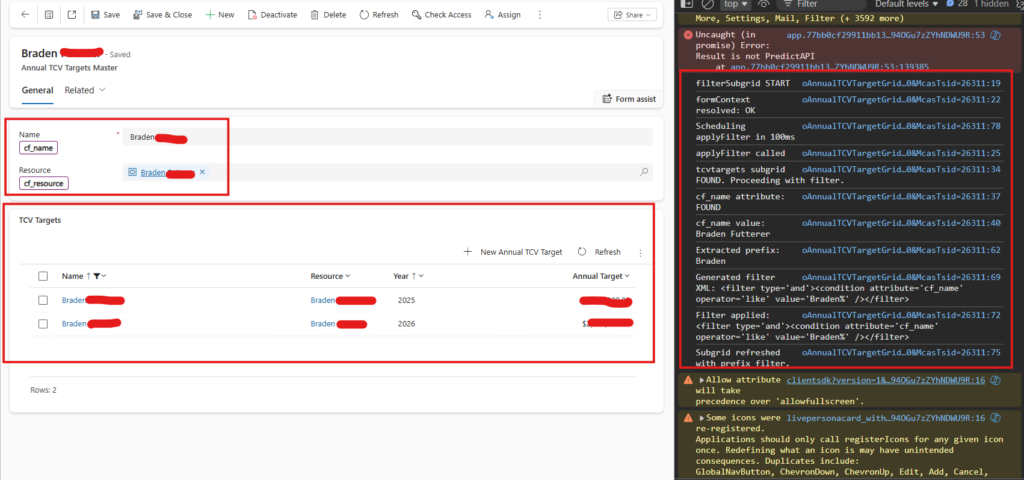This screenshot has height=480, width=1024.
Task: Click the Save button in command bar
Action: pos(105,15)
